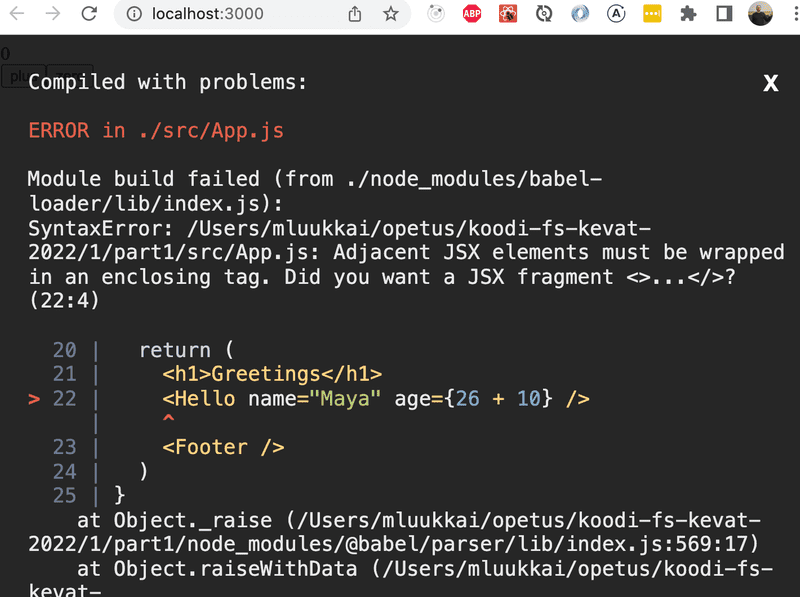Open the extensions puzzle-piece menu
Viewport: 800px width, 597px height.
pyautogui.click(x=688, y=14)
